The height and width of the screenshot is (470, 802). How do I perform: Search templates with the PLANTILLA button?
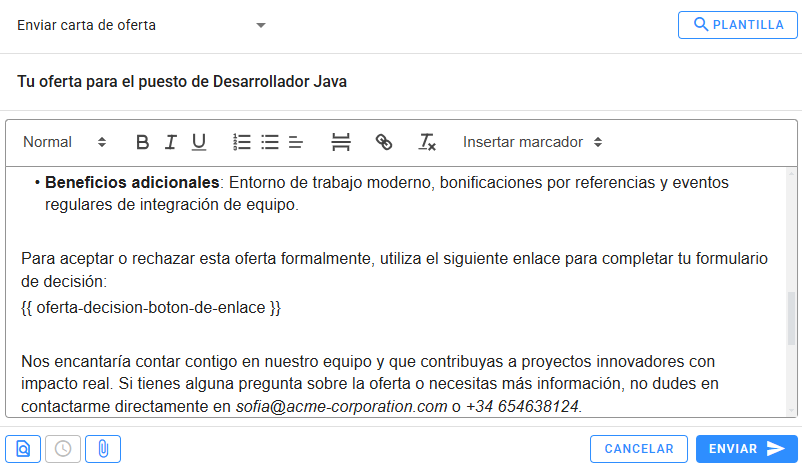click(738, 25)
